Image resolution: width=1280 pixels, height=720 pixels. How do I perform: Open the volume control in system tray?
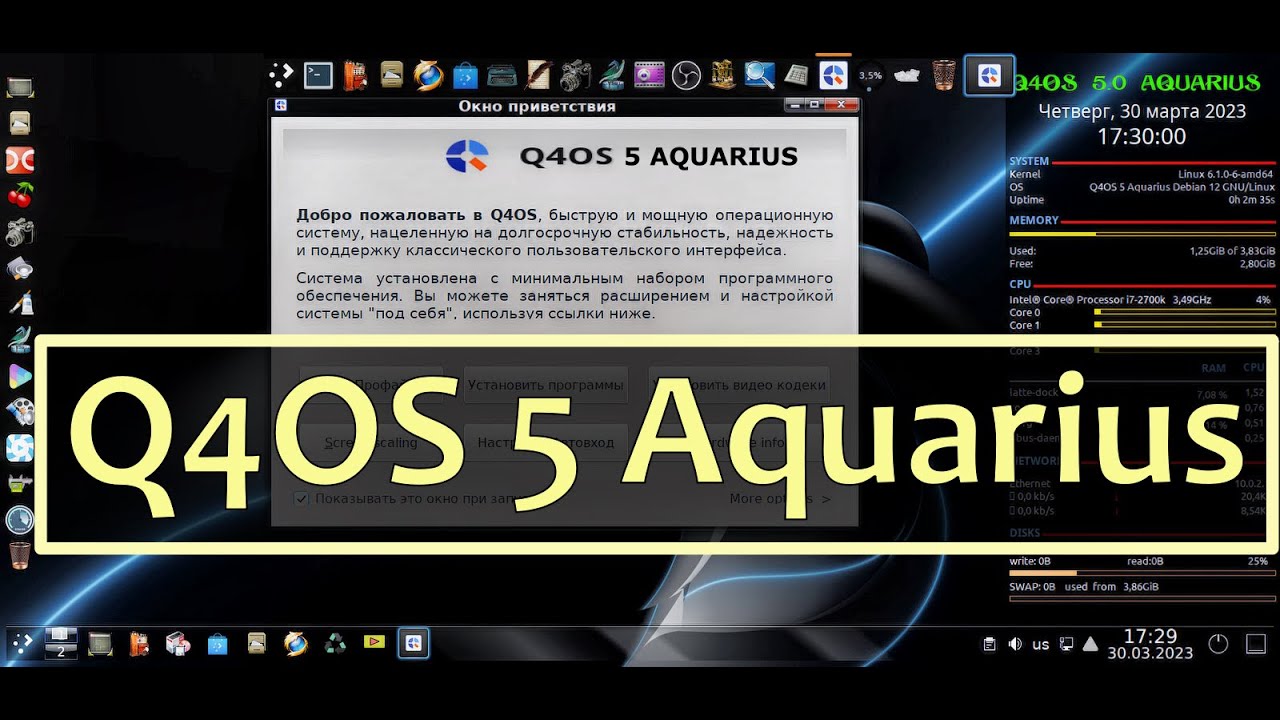tap(1015, 644)
